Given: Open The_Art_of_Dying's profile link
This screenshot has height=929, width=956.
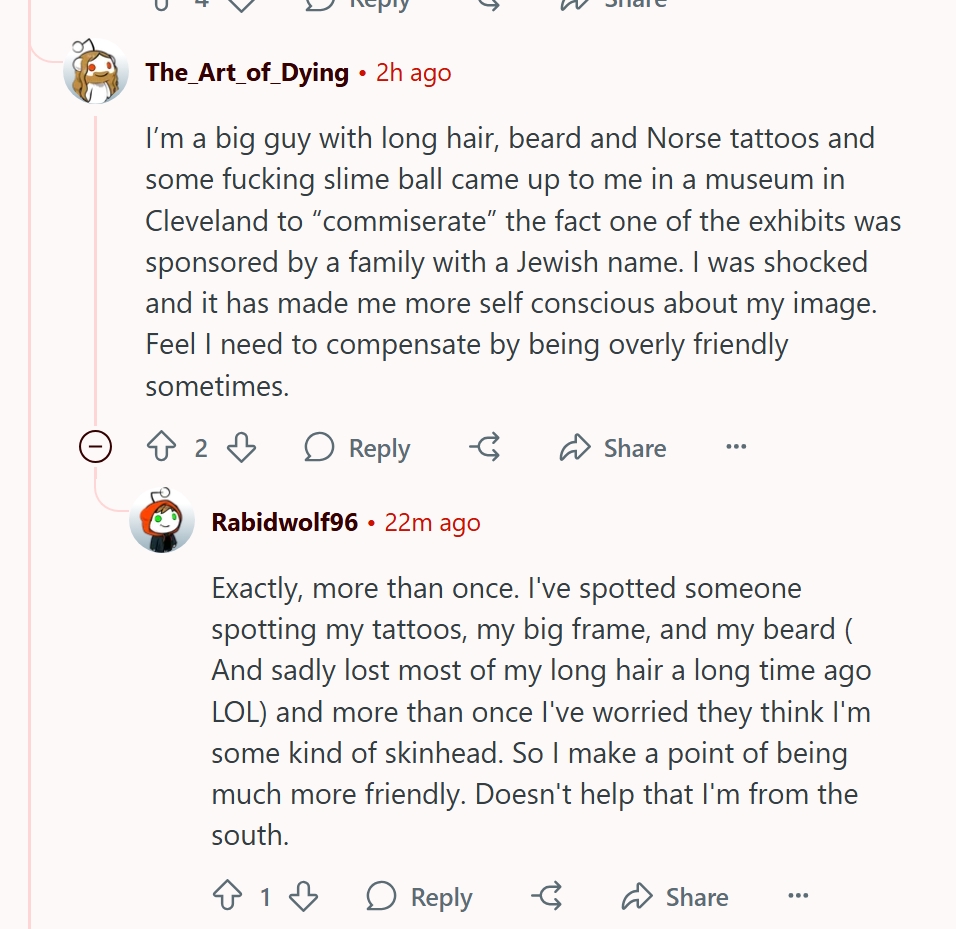Looking at the screenshot, I should click(247, 73).
